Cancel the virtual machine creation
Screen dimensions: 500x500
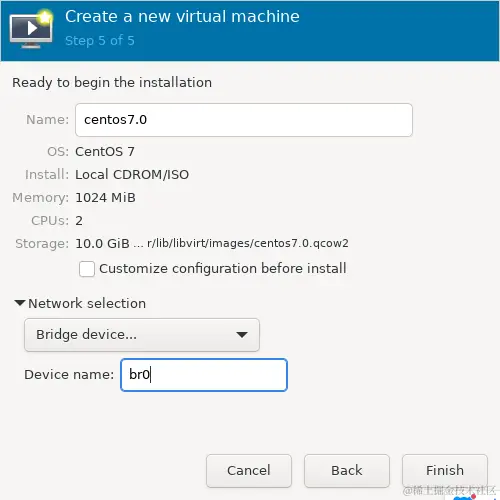249,470
